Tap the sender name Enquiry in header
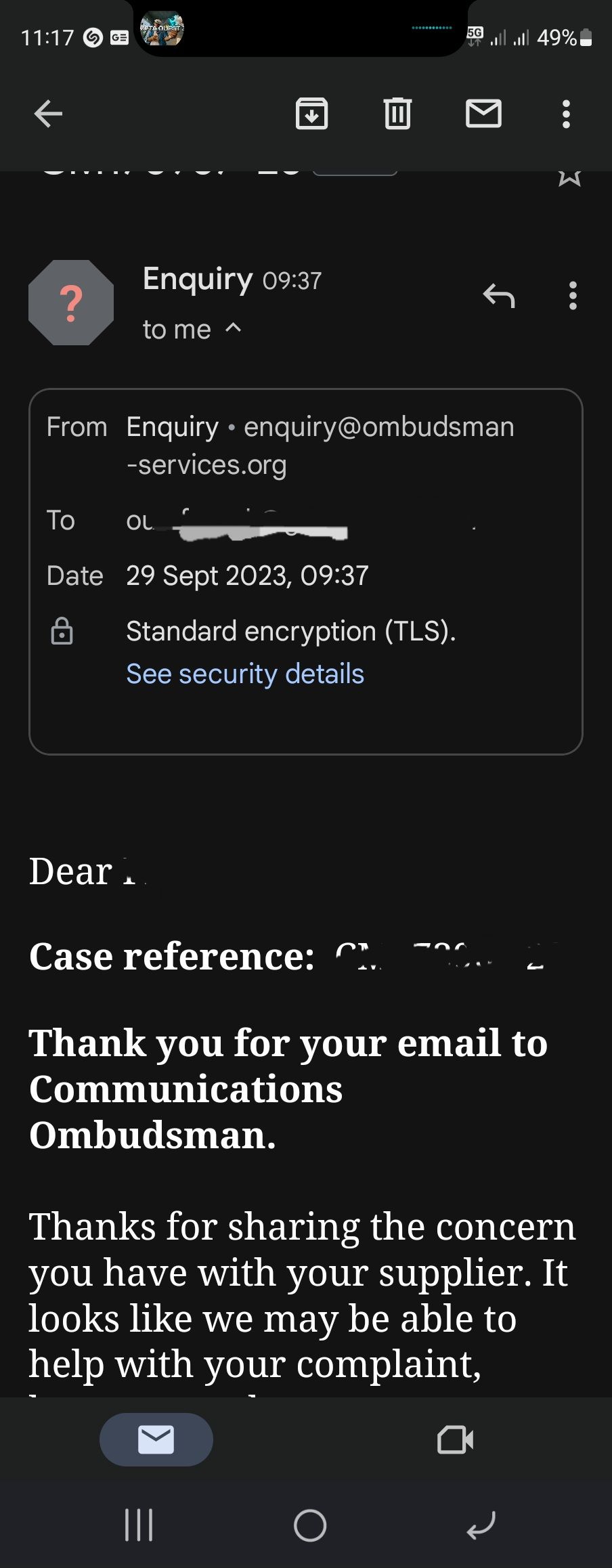The height and width of the screenshot is (1568, 612). click(x=198, y=279)
